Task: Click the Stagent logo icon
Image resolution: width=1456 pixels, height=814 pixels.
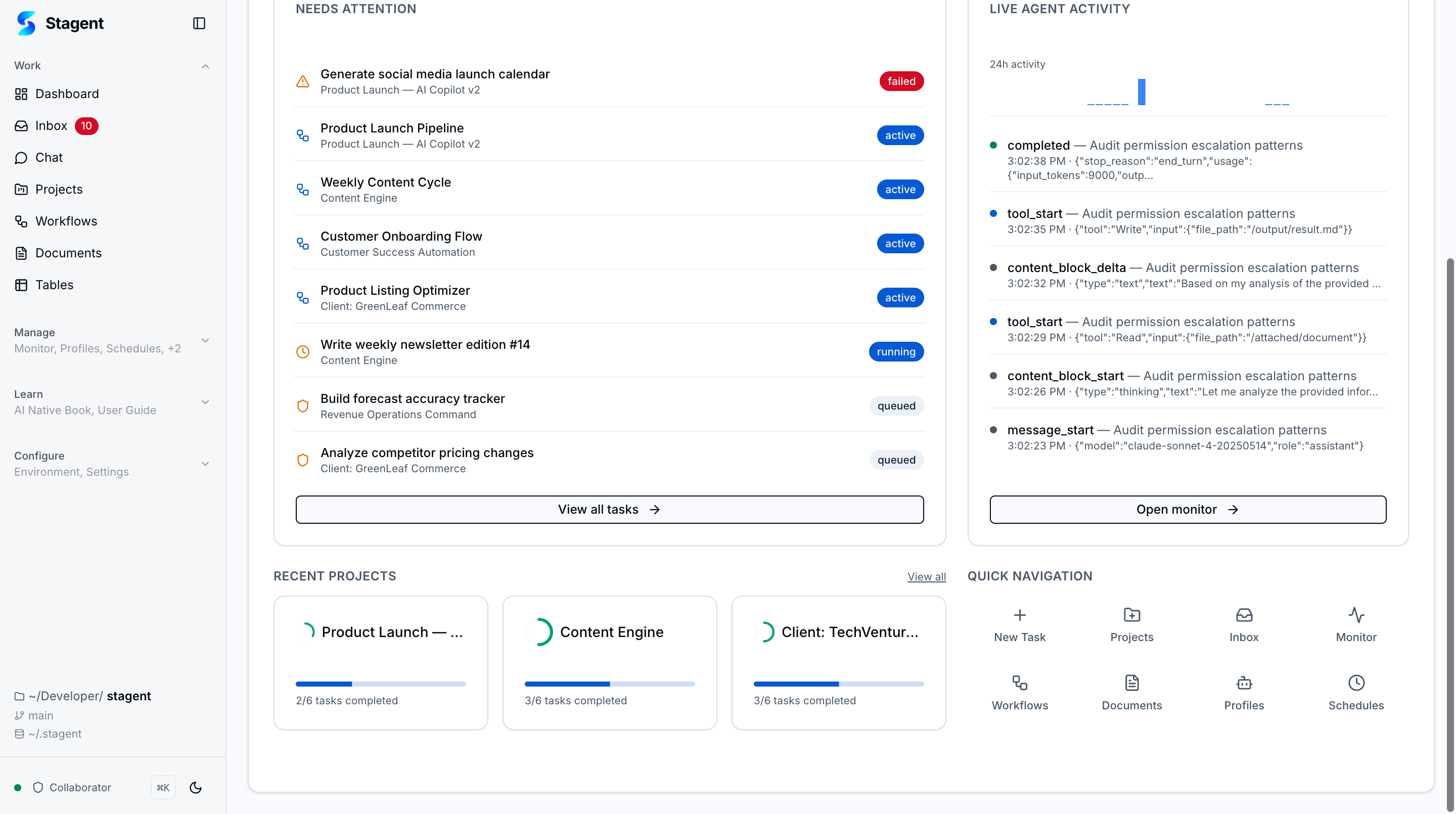Action: pos(26,23)
